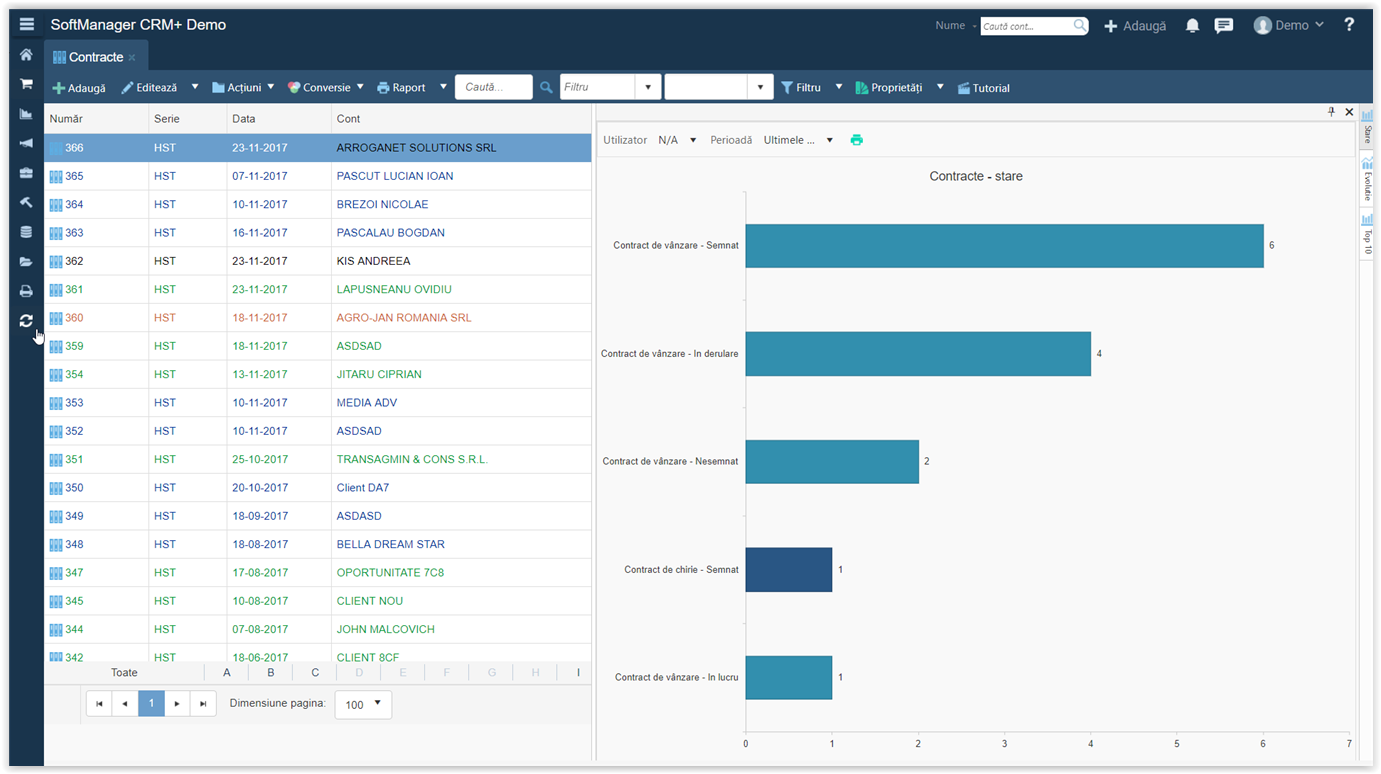The height and width of the screenshot is (774, 1381).
Task: Sort by the Număr column header
Action: (96, 119)
